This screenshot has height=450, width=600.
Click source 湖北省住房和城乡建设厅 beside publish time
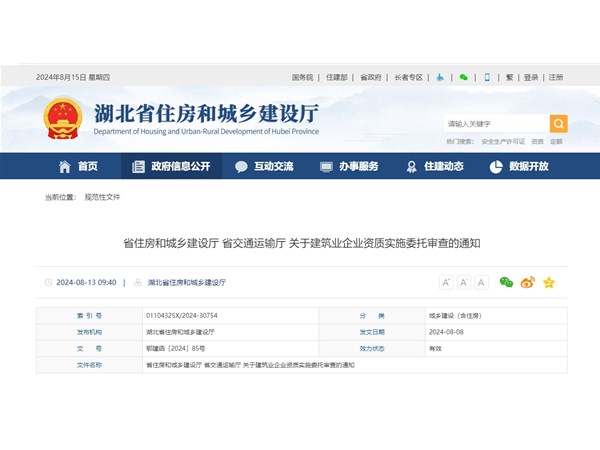click(x=187, y=282)
